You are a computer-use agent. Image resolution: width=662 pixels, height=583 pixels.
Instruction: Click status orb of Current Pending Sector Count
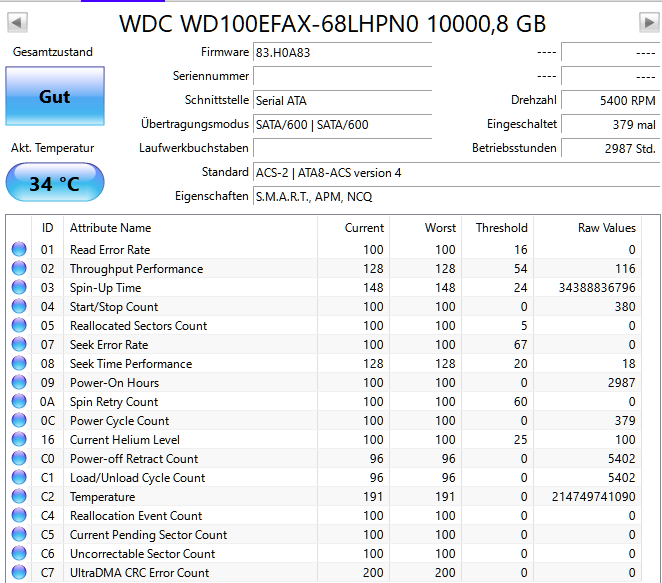pyautogui.click(x=19, y=534)
